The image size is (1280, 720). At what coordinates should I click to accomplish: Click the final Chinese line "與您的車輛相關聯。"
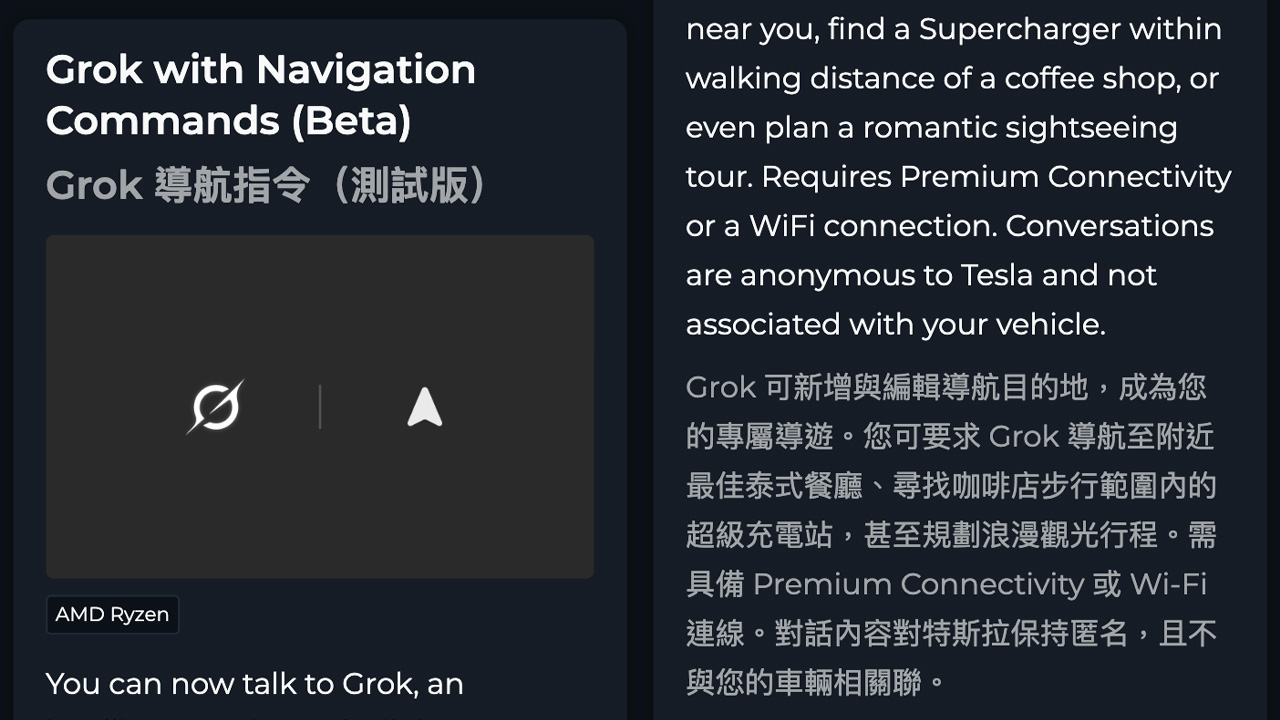click(815, 682)
